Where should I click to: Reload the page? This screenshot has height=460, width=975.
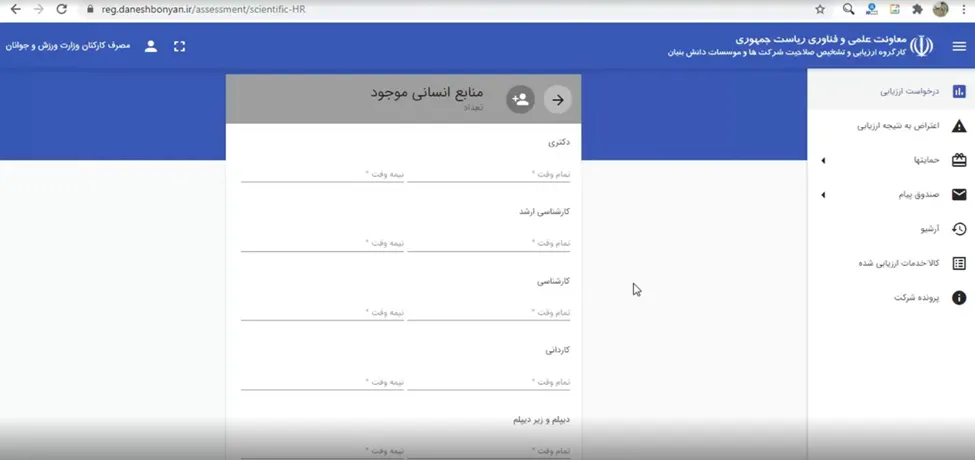pos(61,9)
